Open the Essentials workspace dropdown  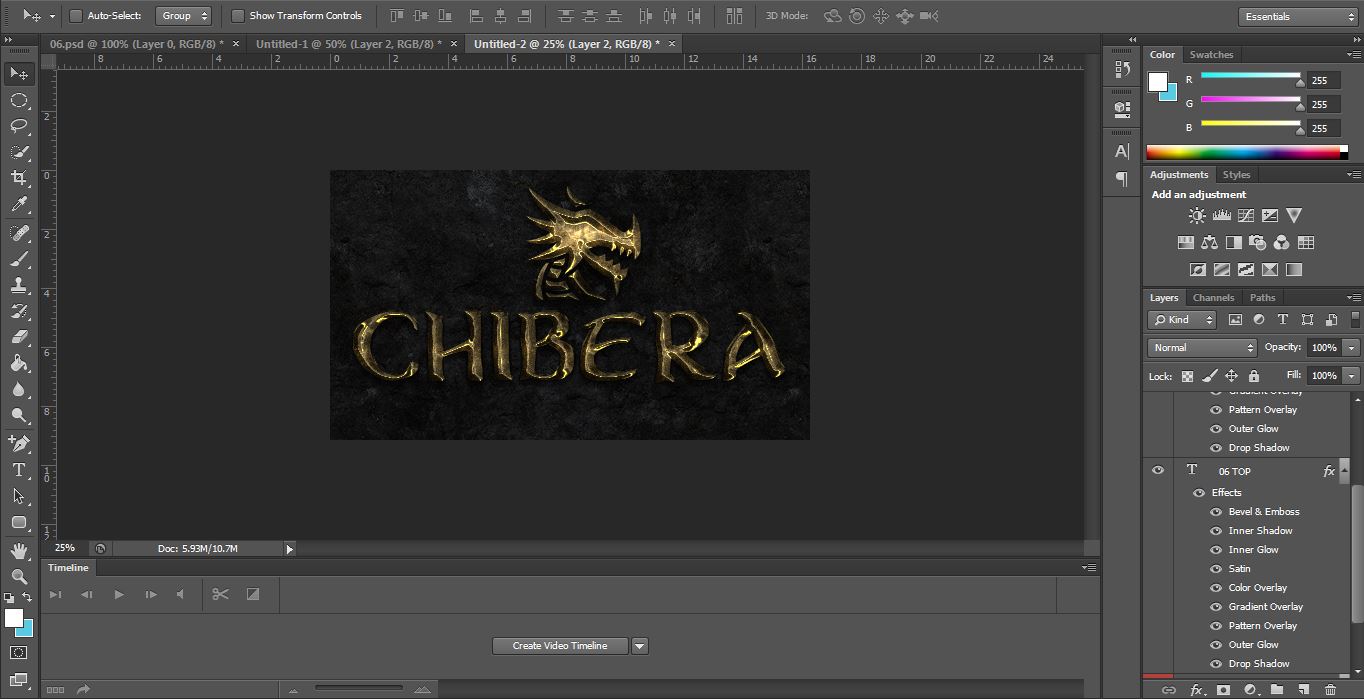tap(1298, 16)
